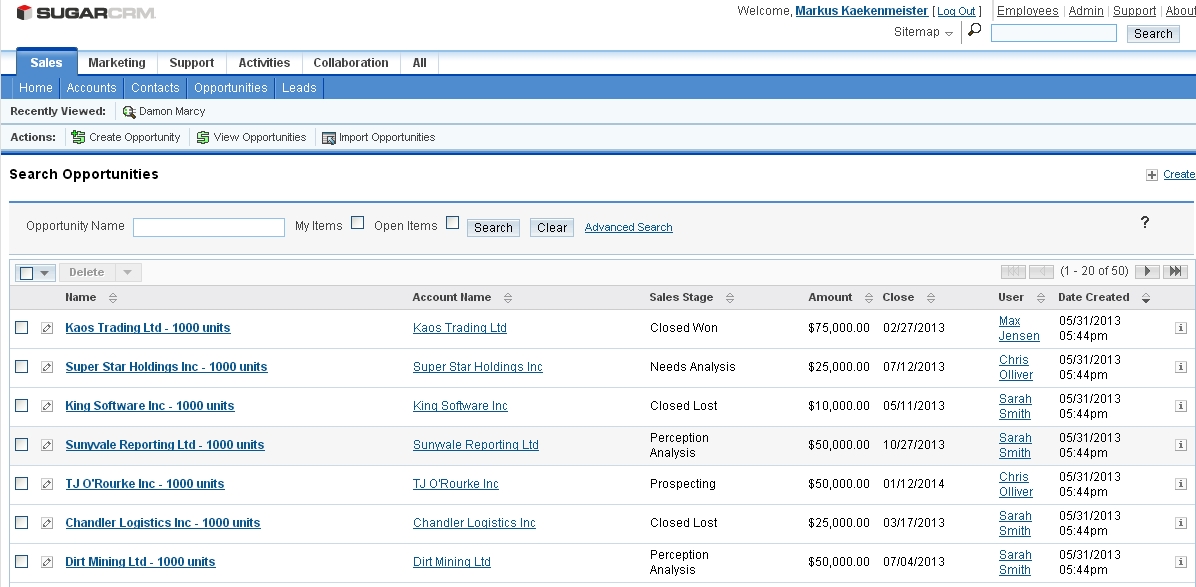Show info details for Chandler Logistics Inc row
Image resolution: width=1196 pixels, height=587 pixels.
tap(1181, 522)
